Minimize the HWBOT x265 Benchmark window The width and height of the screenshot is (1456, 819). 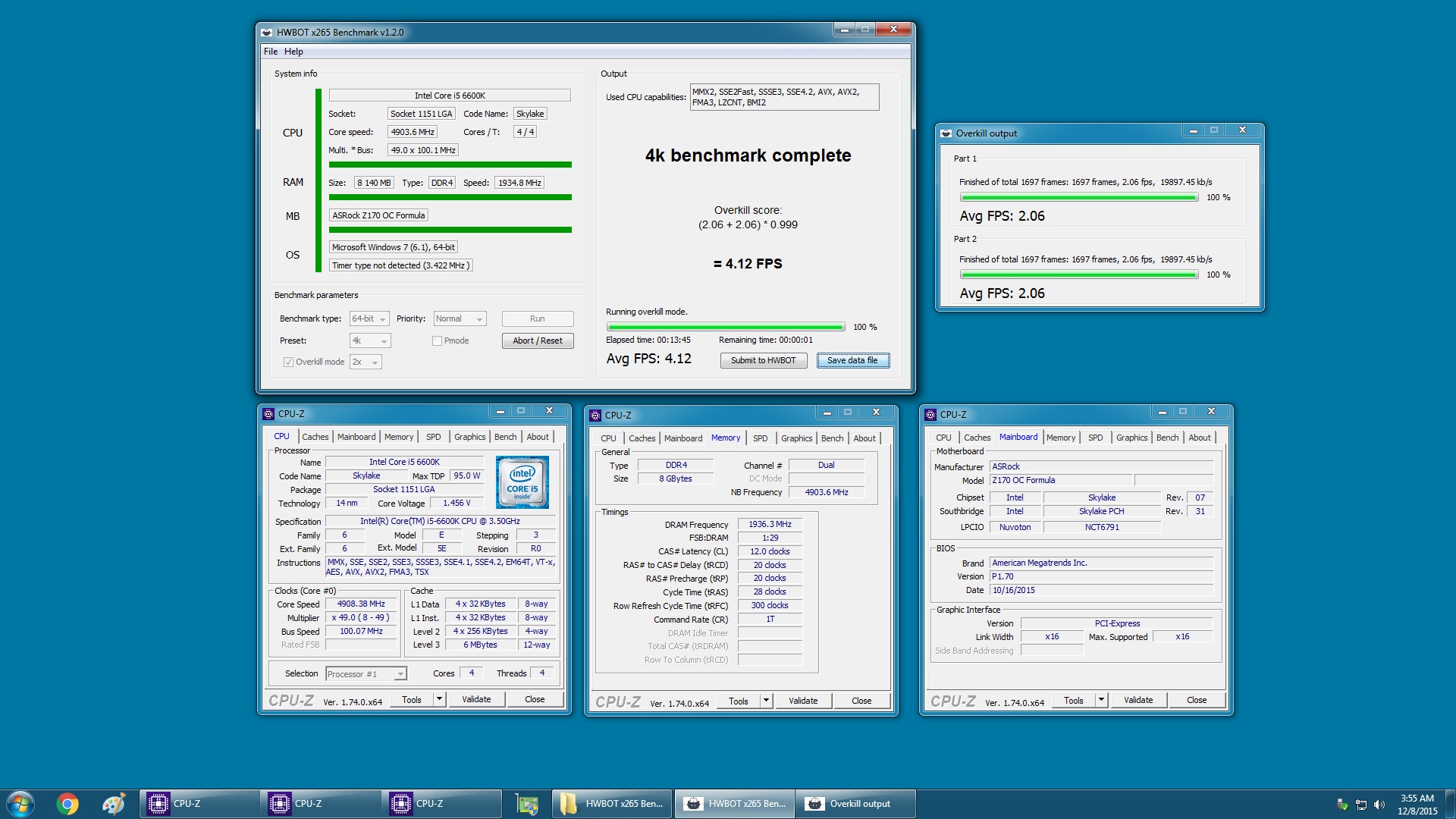[844, 30]
